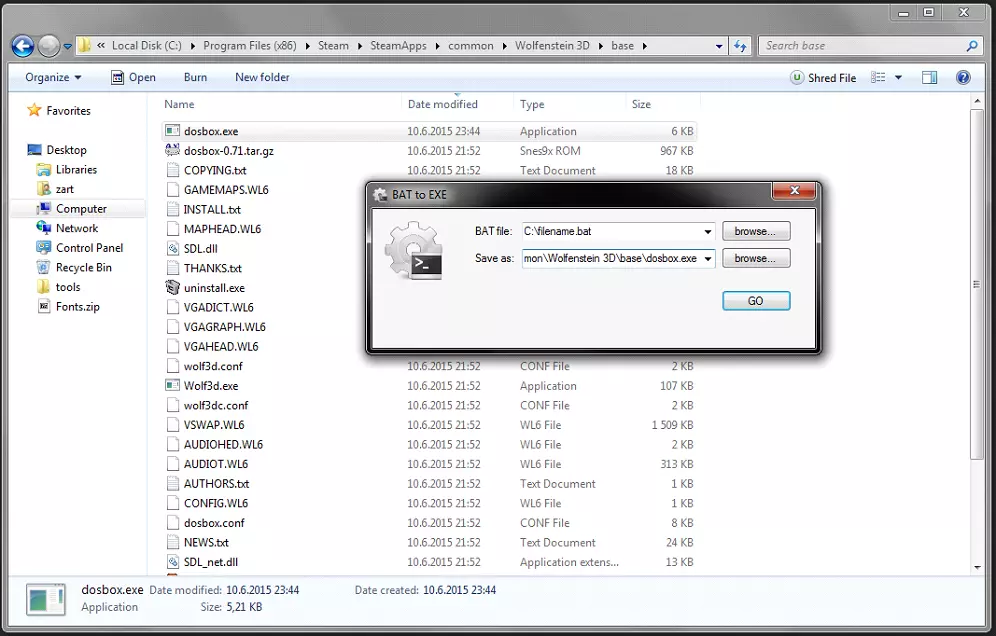The height and width of the screenshot is (636, 996).
Task: Select INSTALL.txt file
Action: (x=212, y=210)
